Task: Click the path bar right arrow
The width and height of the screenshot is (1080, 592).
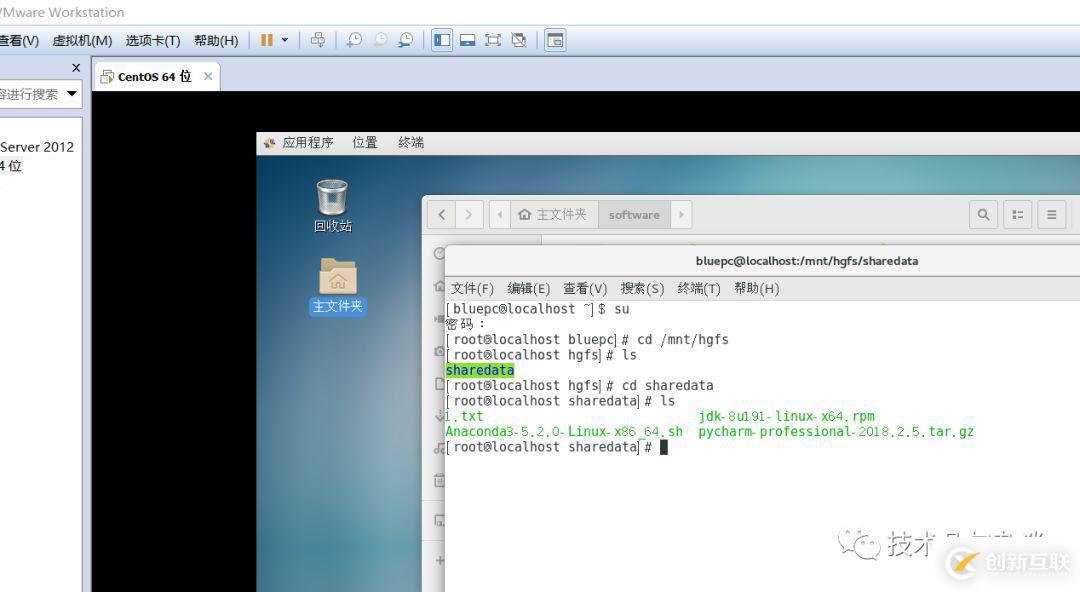Action: coord(681,214)
